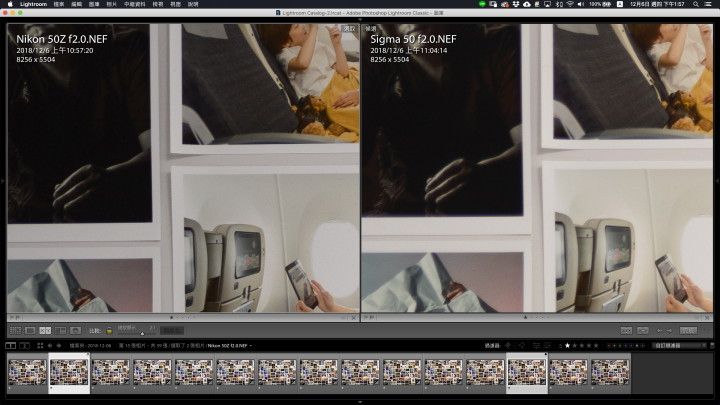
Task: Click the Nikon 50Z f2.0.NEF image
Action: (183, 168)
